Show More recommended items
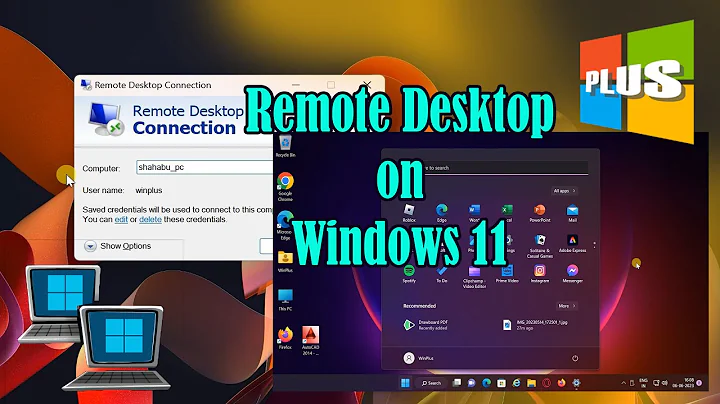This screenshot has height=404, width=720. point(567,306)
